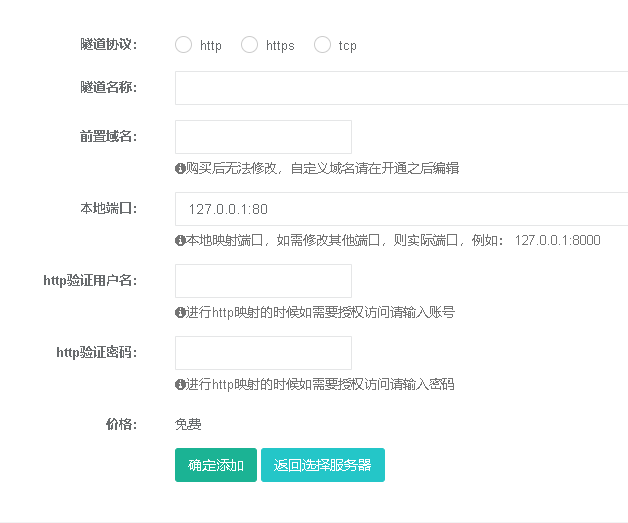Image resolution: width=628 pixels, height=523 pixels.
Task: Click info icon beside 请输入密码 hint
Action: point(180,384)
